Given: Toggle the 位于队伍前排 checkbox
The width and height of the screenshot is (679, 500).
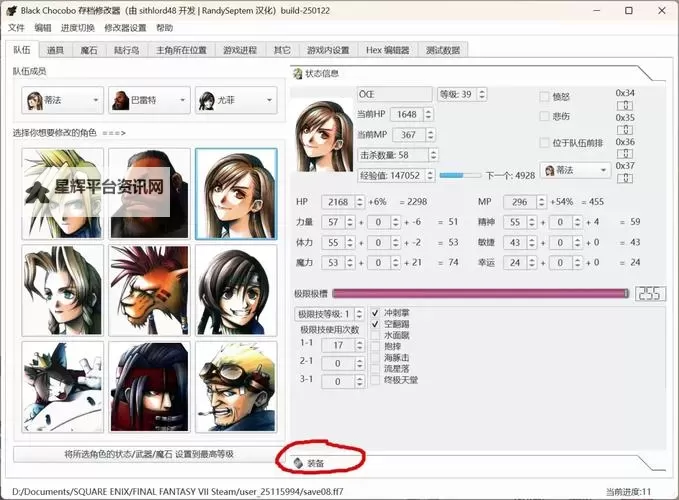Looking at the screenshot, I should click(544, 142).
